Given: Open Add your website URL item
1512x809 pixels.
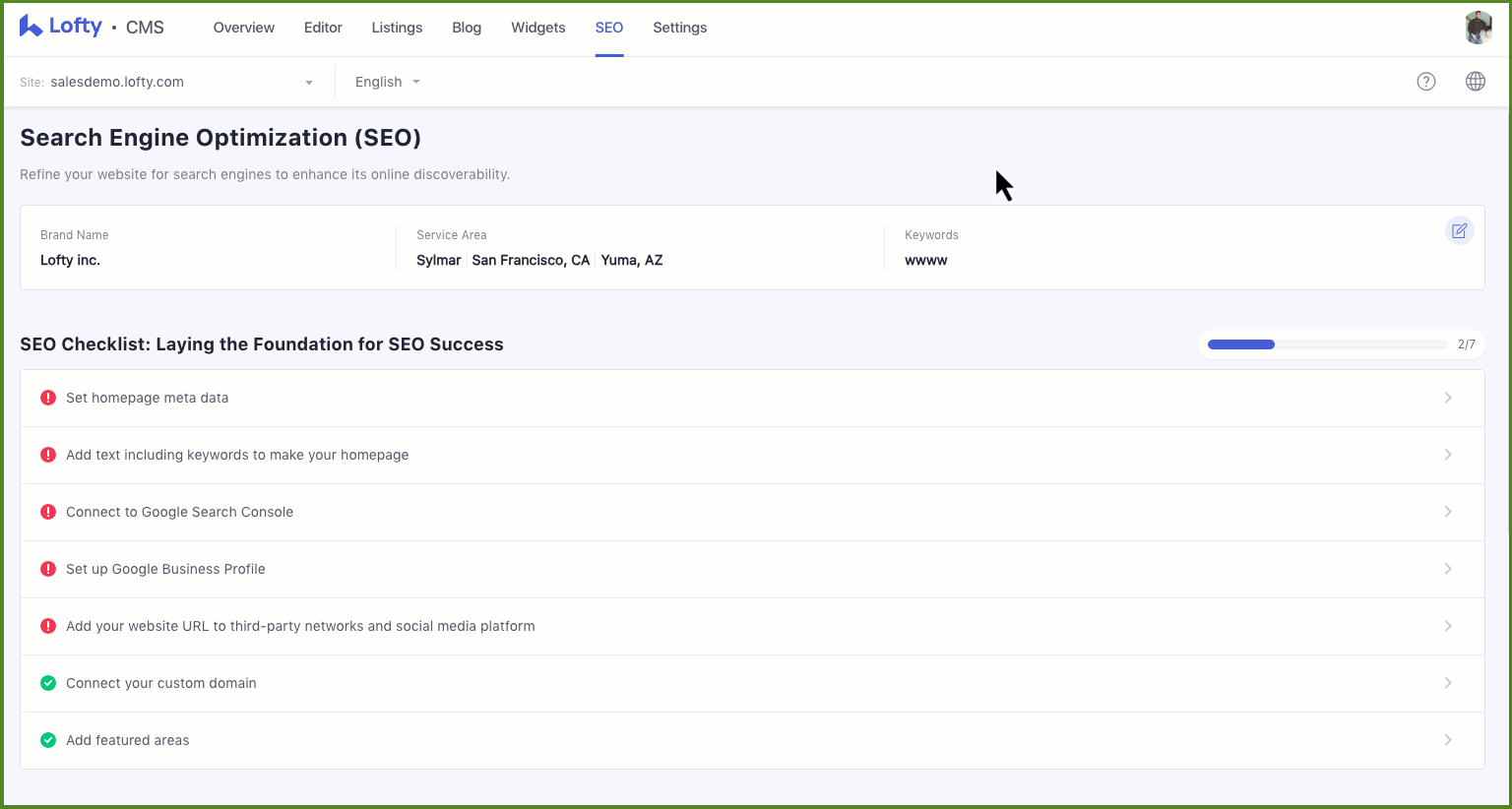Looking at the screenshot, I should (752, 626).
